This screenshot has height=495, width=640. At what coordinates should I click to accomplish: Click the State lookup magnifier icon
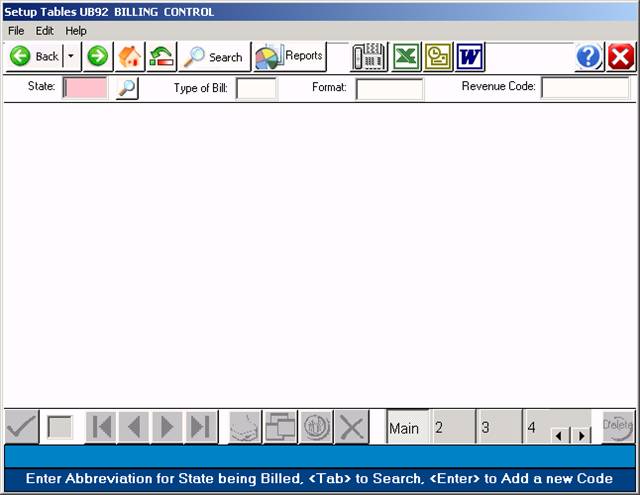click(x=126, y=88)
